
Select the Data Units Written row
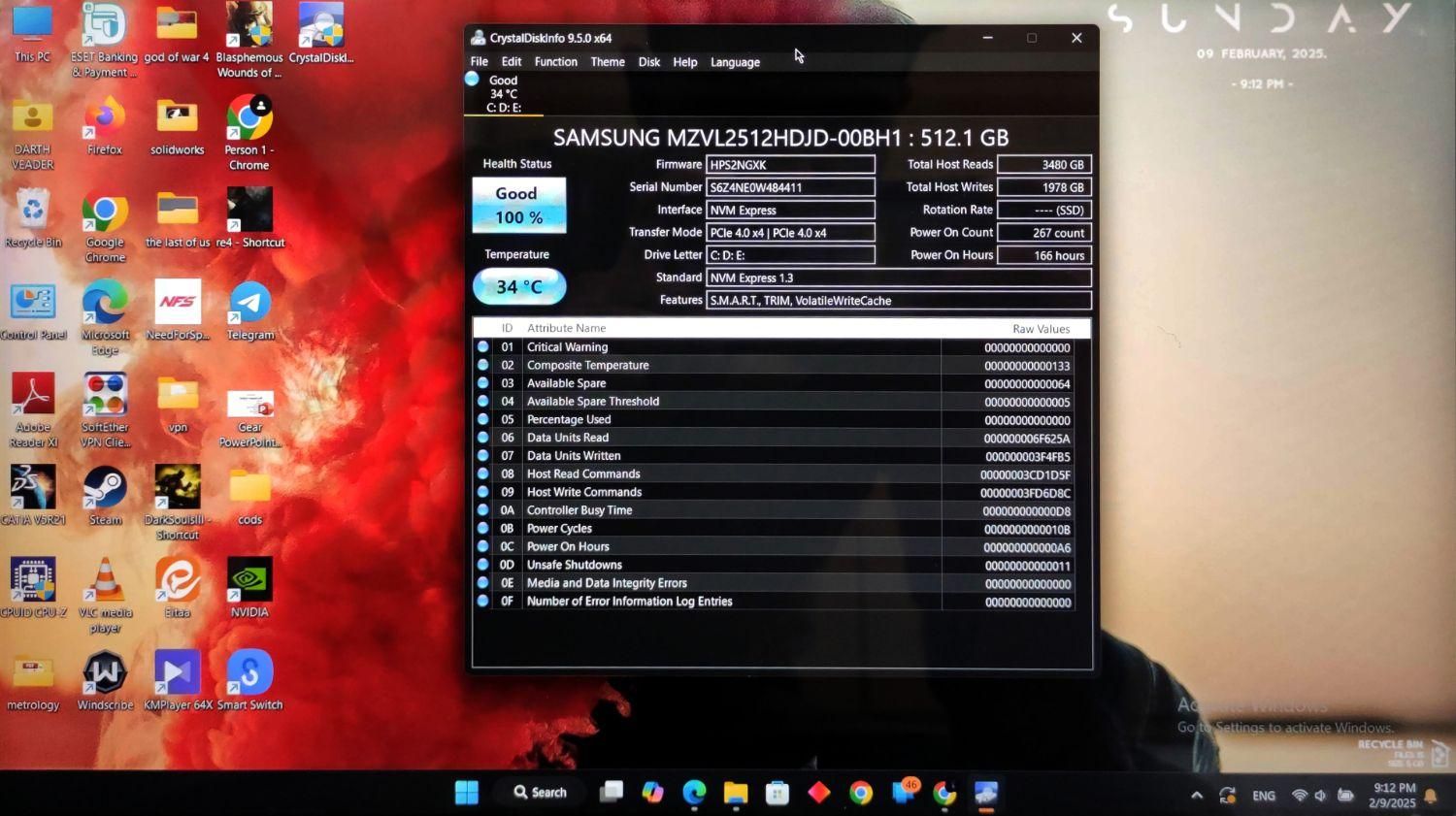tap(774, 456)
